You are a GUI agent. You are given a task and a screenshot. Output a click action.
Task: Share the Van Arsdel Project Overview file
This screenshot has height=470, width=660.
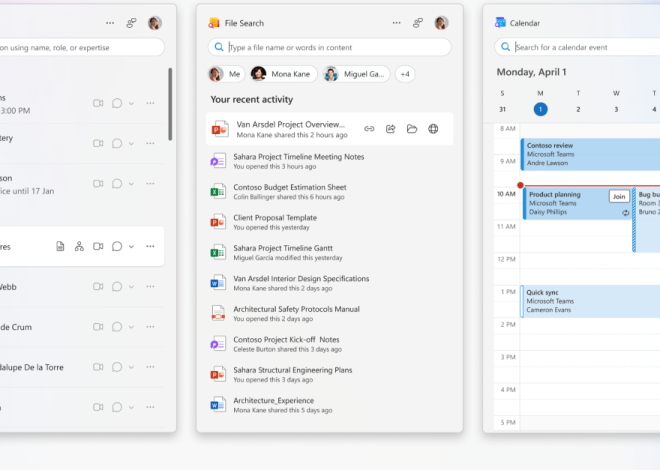(391, 129)
